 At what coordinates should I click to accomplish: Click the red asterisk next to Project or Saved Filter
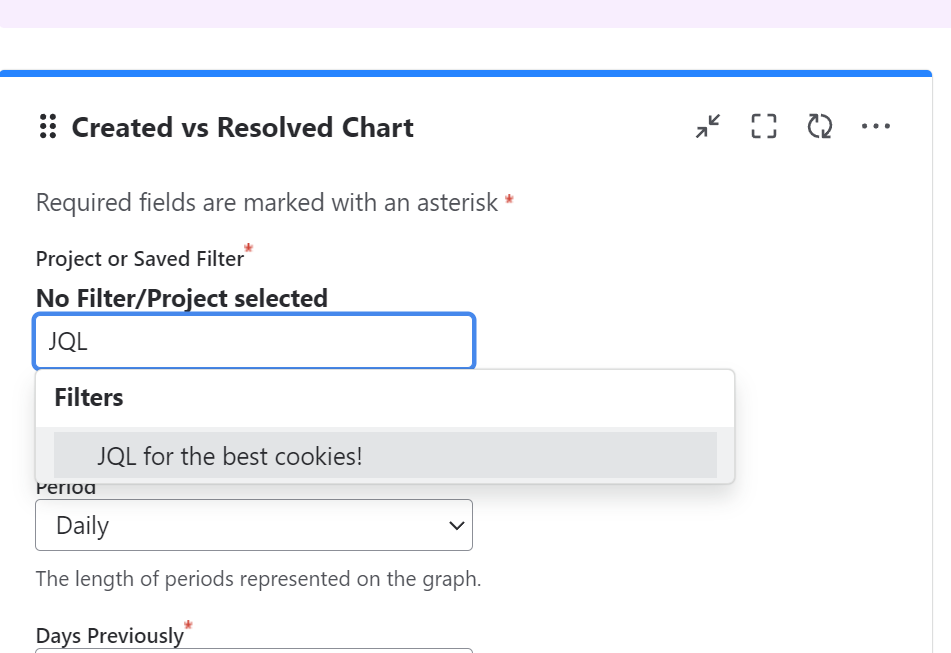click(x=248, y=248)
